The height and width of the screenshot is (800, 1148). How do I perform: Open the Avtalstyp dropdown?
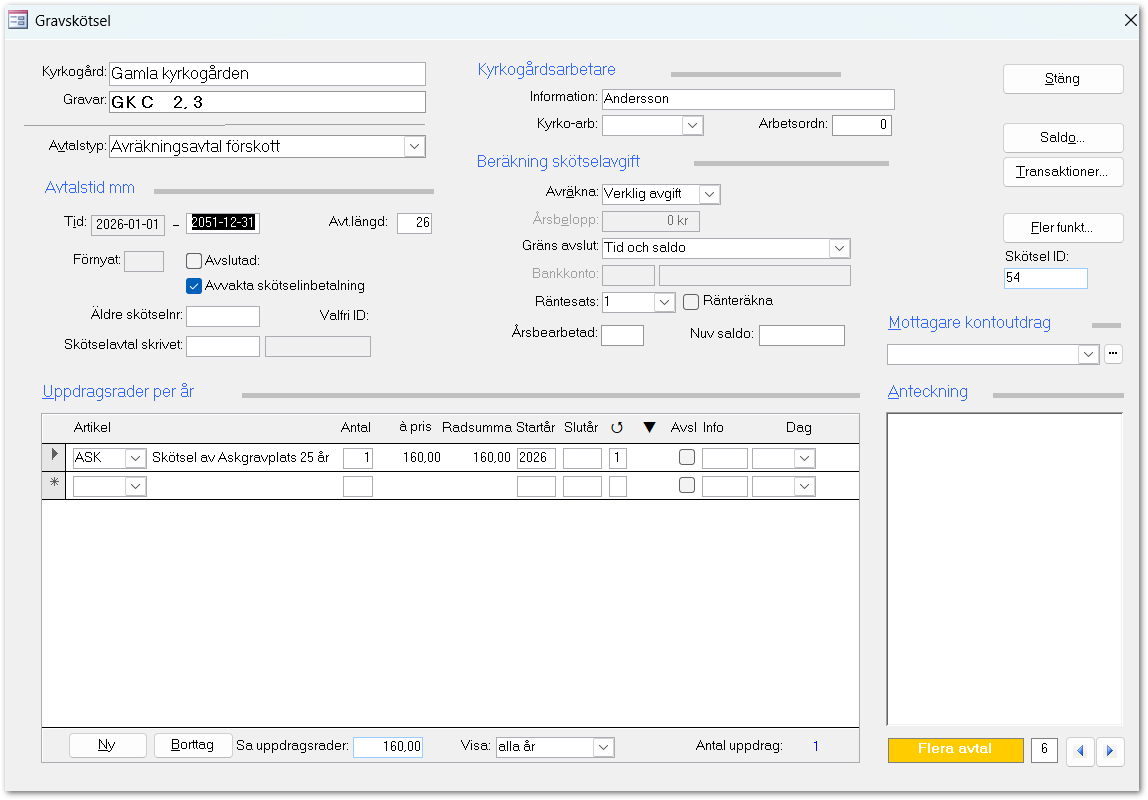pyautogui.click(x=414, y=146)
